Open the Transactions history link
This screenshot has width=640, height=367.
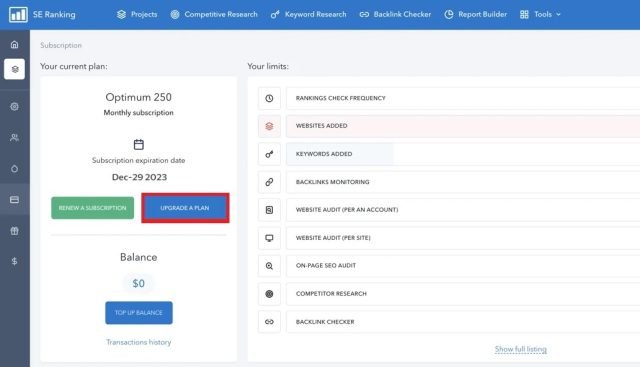click(x=139, y=342)
